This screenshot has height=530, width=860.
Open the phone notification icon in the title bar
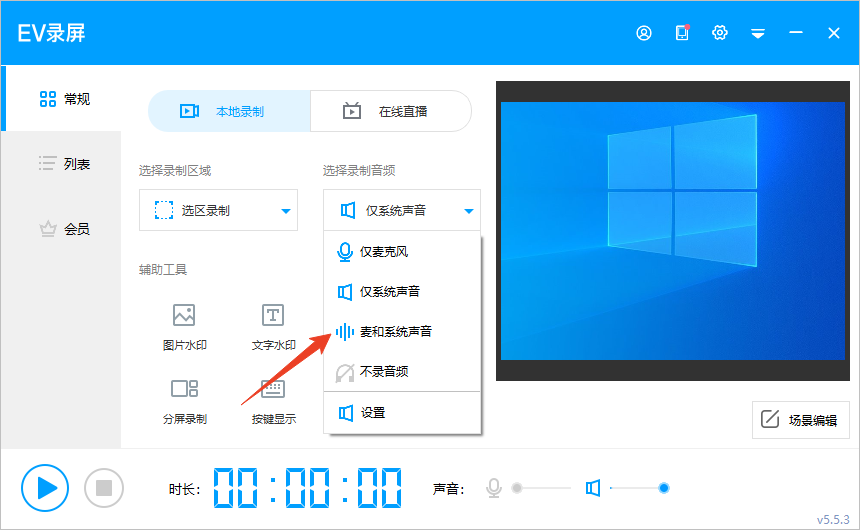tap(682, 33)
